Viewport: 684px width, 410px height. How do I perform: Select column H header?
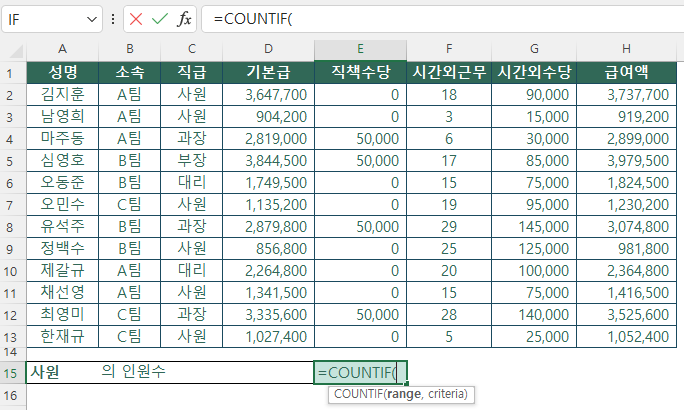pyautogui.click(x=626, y=49)
